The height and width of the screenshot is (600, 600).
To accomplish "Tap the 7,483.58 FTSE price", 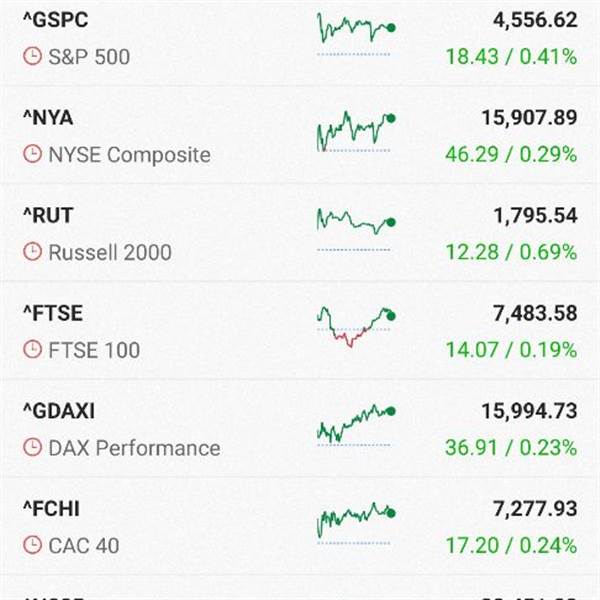I will [x=535, y=313].
